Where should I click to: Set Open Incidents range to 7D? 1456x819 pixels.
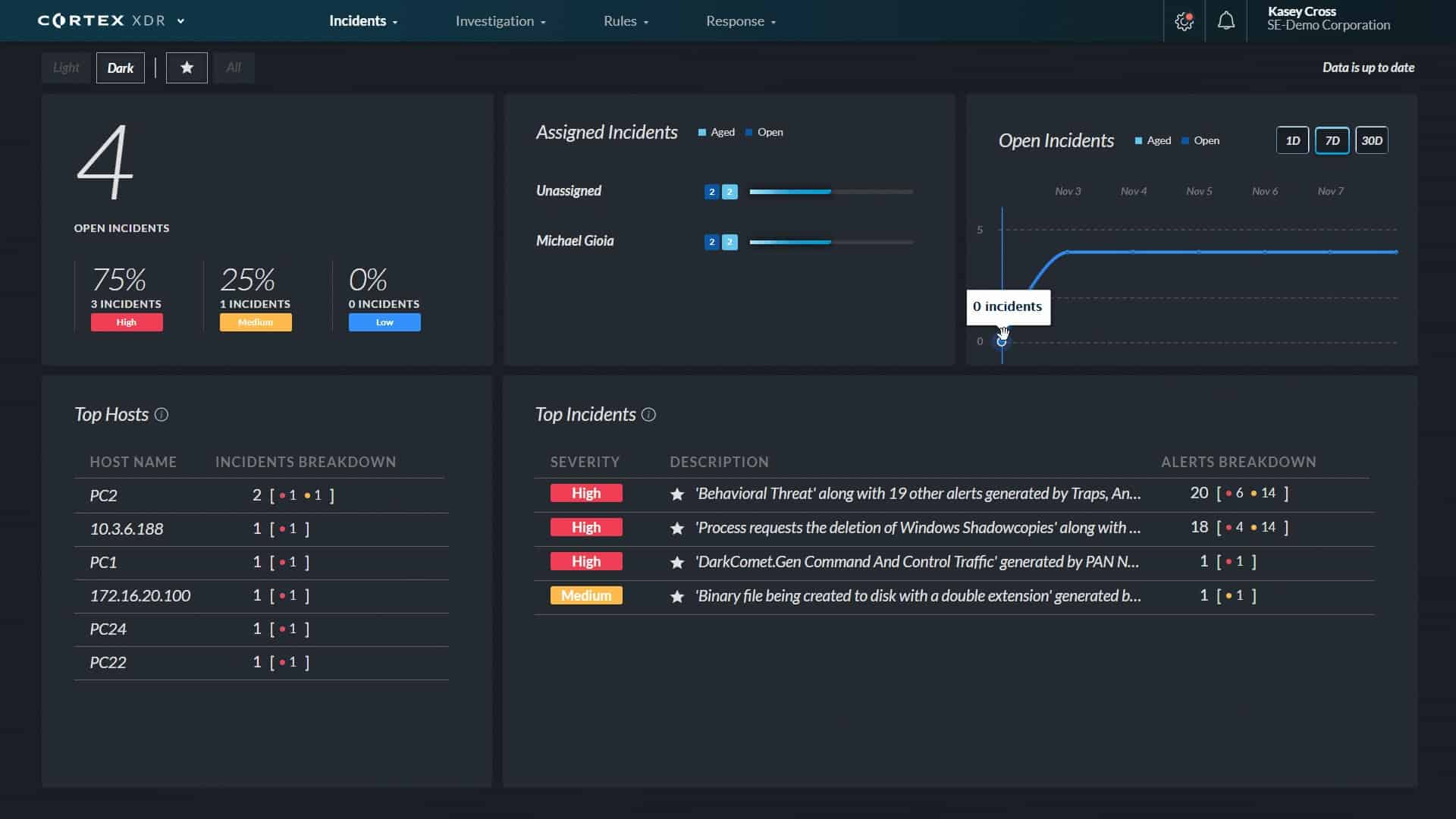point(1332,140)
